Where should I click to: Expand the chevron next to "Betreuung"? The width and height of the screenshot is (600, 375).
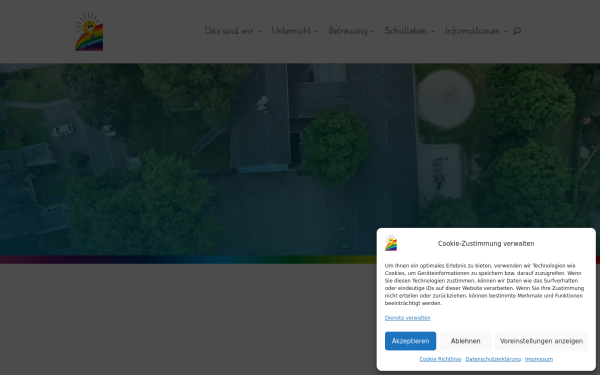[x=373, y=31]
